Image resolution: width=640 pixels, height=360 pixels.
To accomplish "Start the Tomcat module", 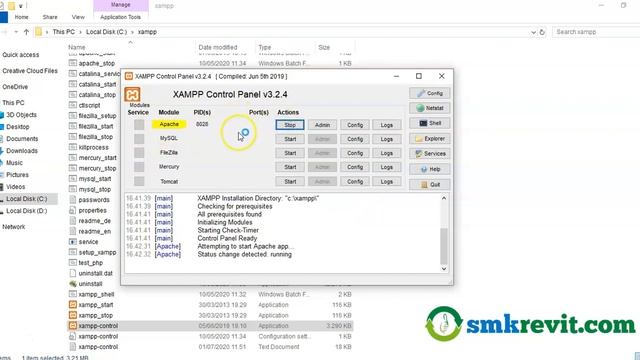I will point(290,181).
